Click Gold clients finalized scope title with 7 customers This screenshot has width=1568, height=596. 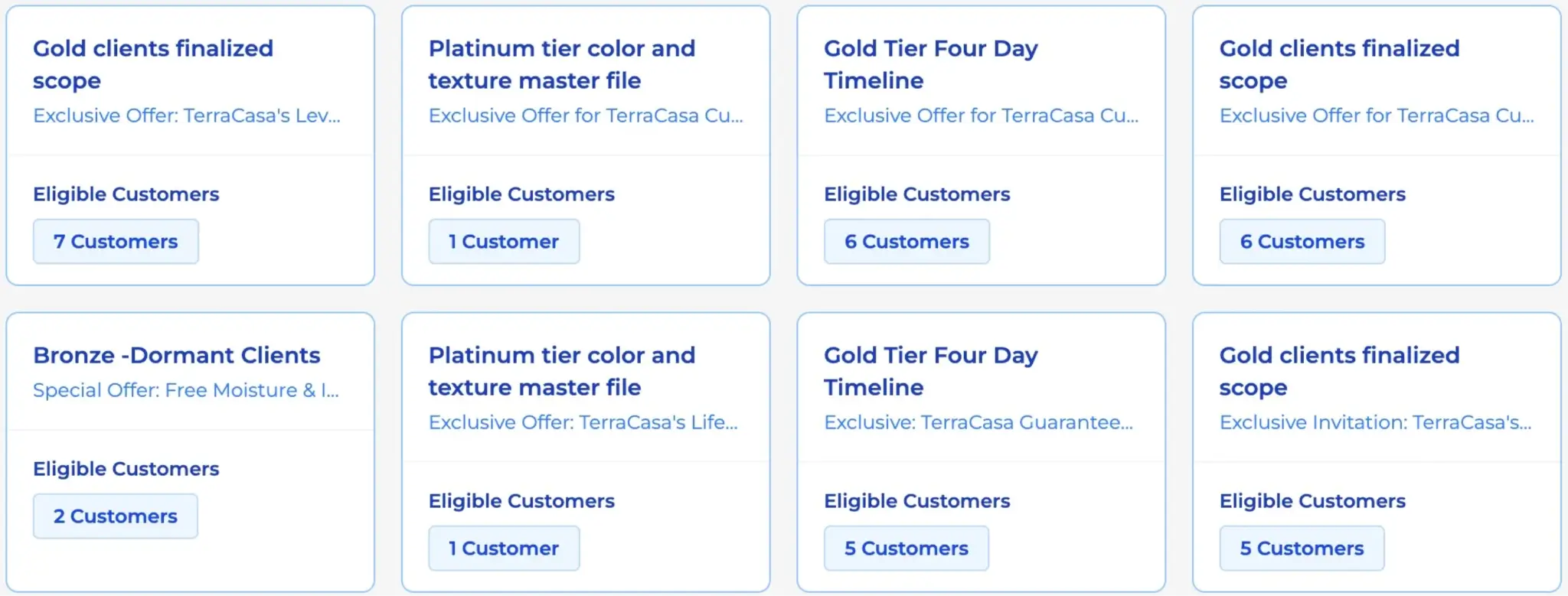(152, 64)
